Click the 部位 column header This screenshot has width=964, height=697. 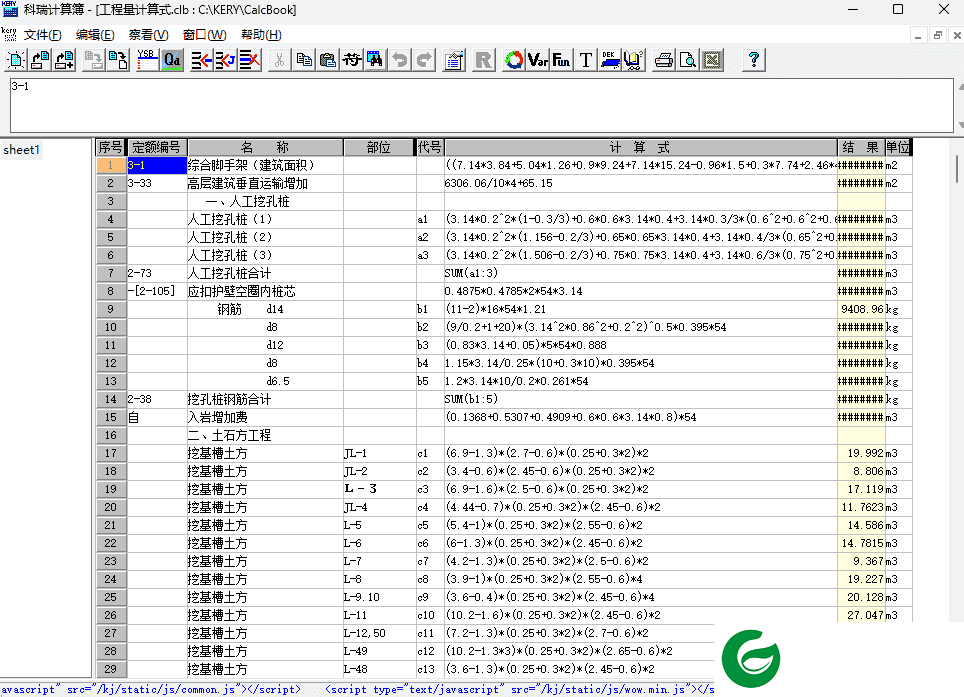coord(379,148)
